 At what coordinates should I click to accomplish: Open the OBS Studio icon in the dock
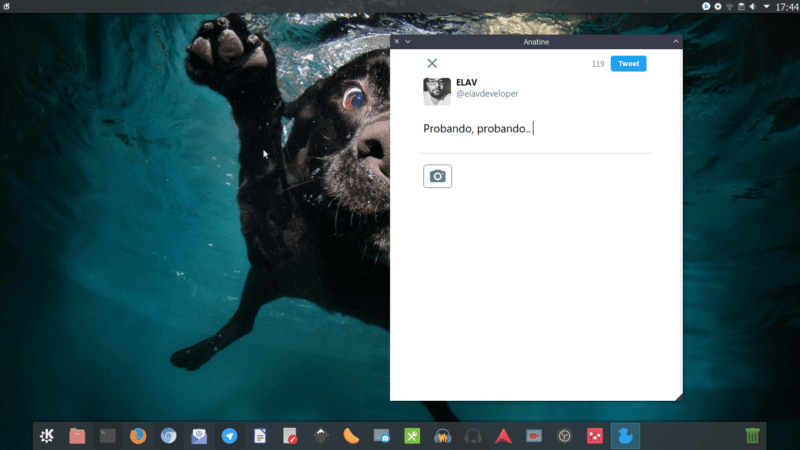click(564, 436)
